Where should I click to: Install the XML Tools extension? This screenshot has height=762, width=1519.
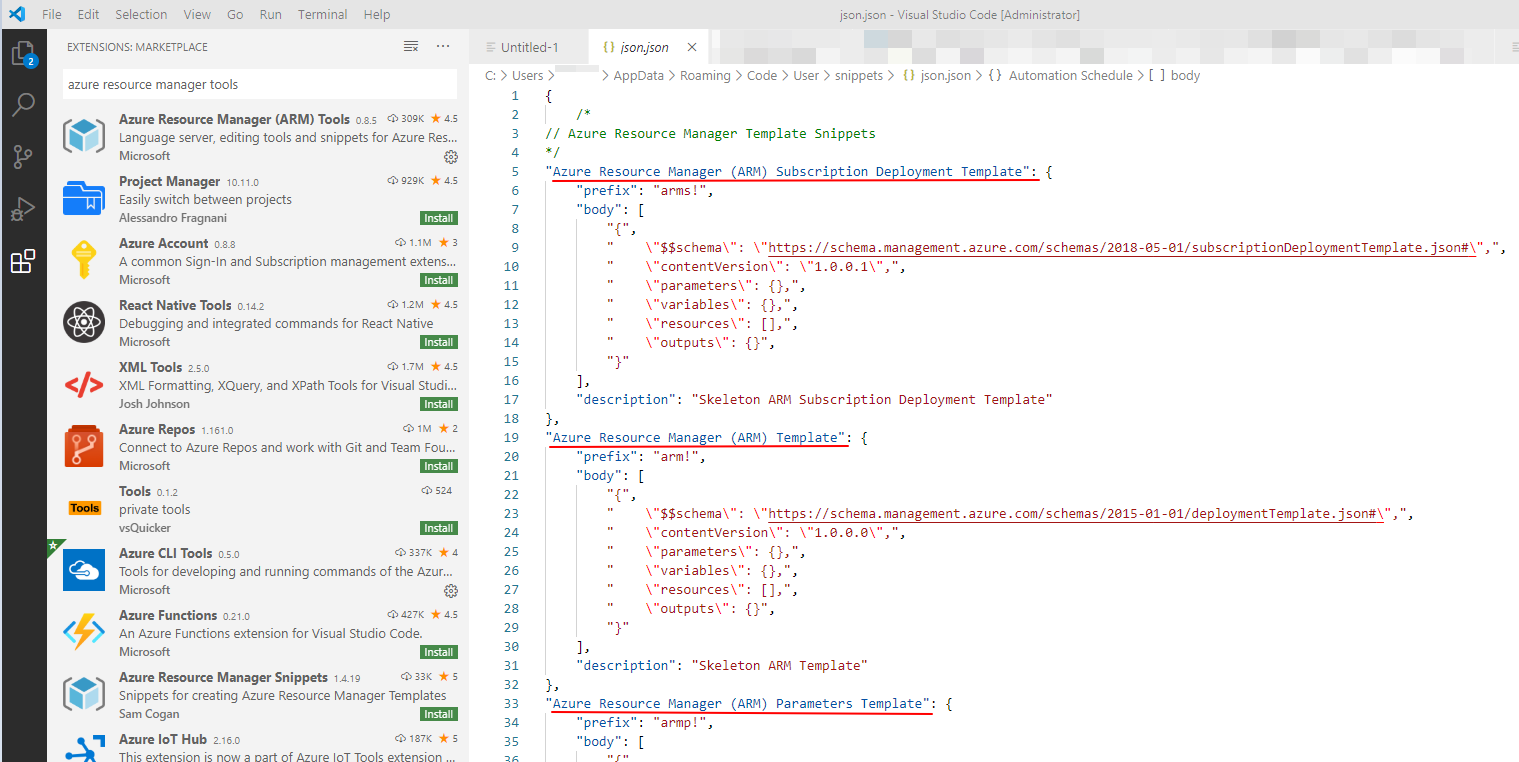[438, 404]
